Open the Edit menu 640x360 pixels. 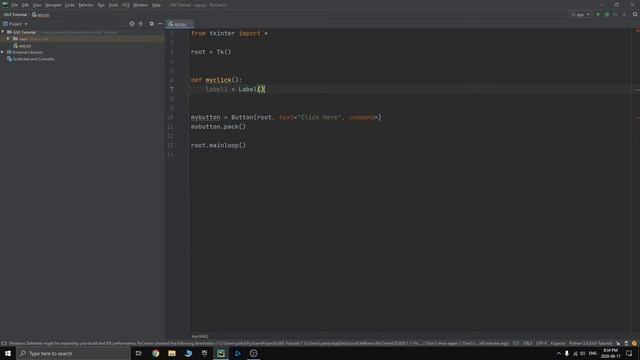tap(25, 5)
